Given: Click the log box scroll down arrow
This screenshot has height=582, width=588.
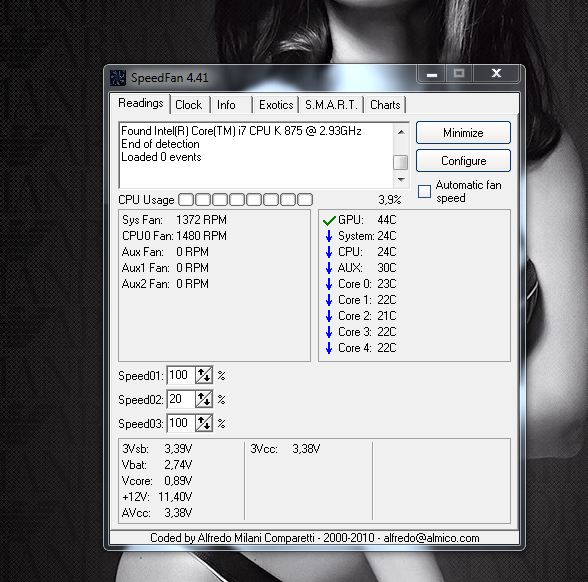Looking at the screenshot, I should pos(401,180).
